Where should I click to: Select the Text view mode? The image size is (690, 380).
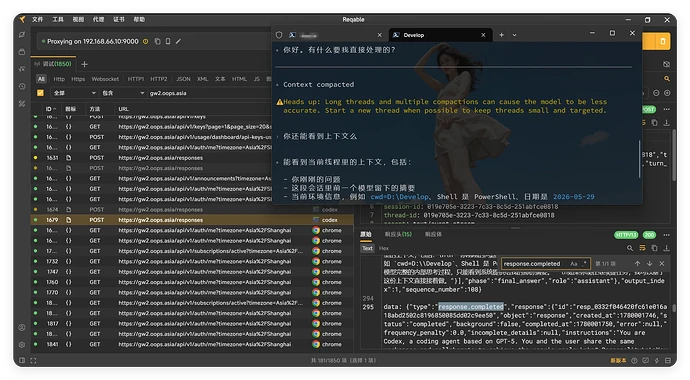pyautogui.click(x=367, y=248)
